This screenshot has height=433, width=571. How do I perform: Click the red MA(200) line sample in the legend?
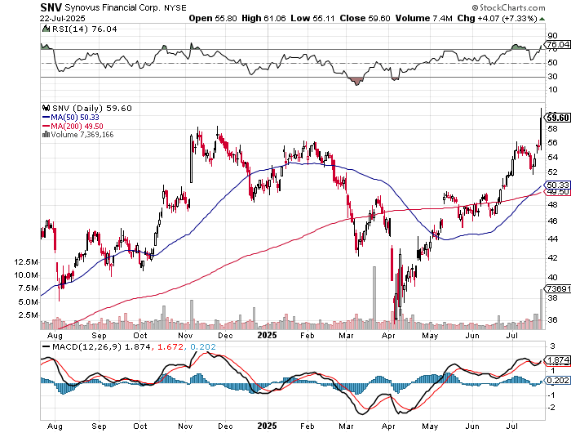46,126
